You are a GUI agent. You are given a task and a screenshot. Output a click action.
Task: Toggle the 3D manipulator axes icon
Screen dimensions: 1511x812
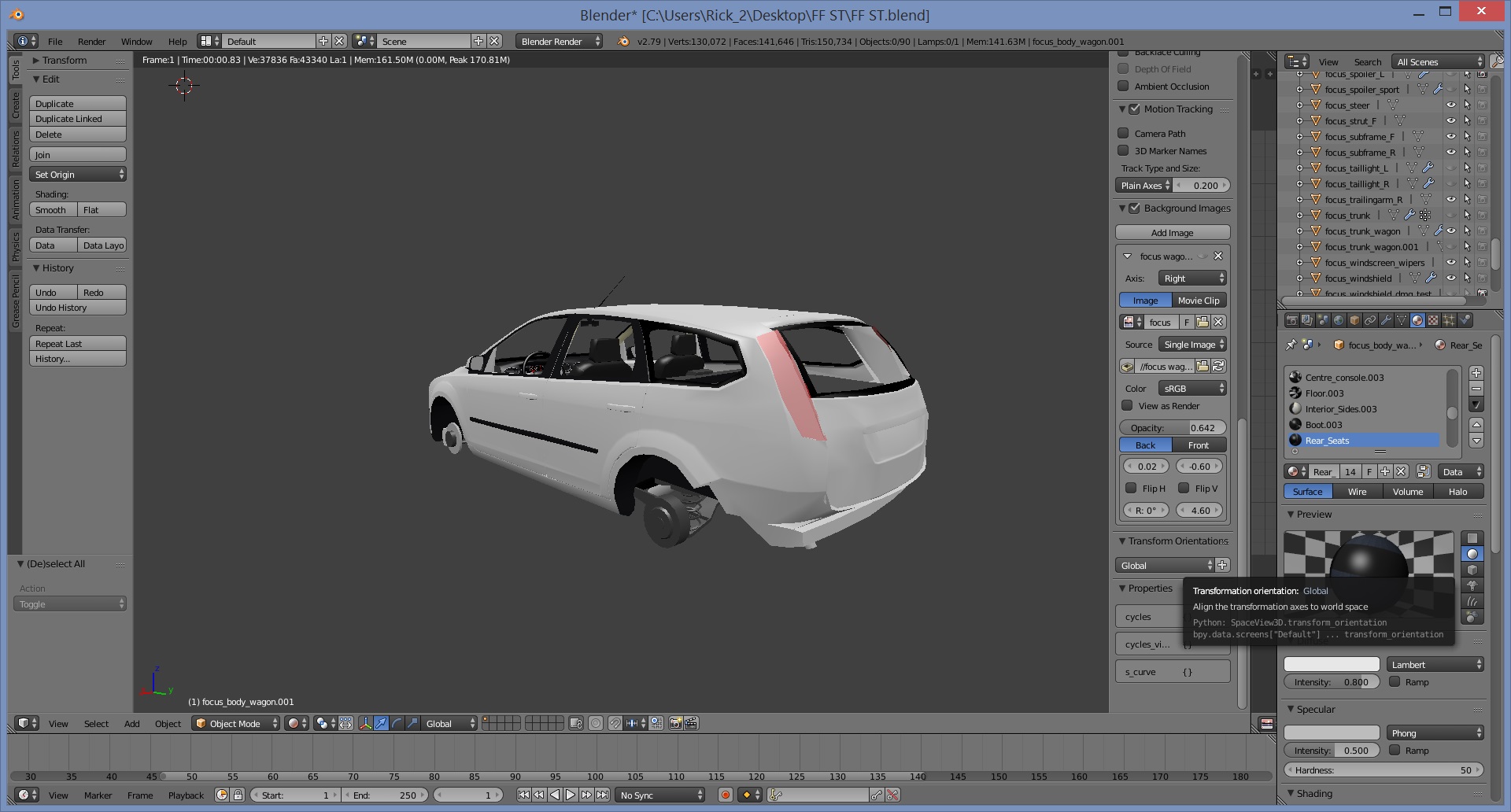(x=365, y=723)
